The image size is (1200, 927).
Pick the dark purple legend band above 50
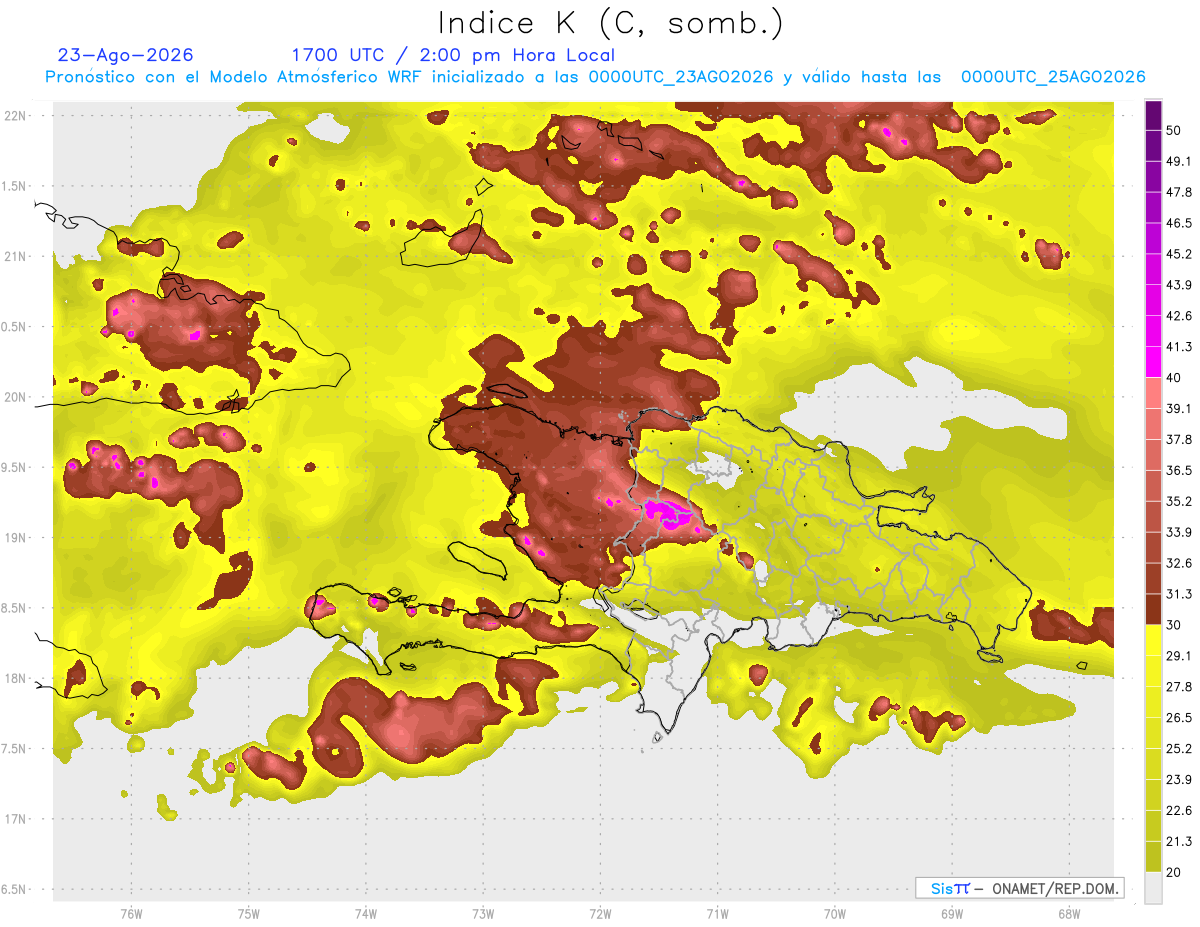click(1153, 115)
